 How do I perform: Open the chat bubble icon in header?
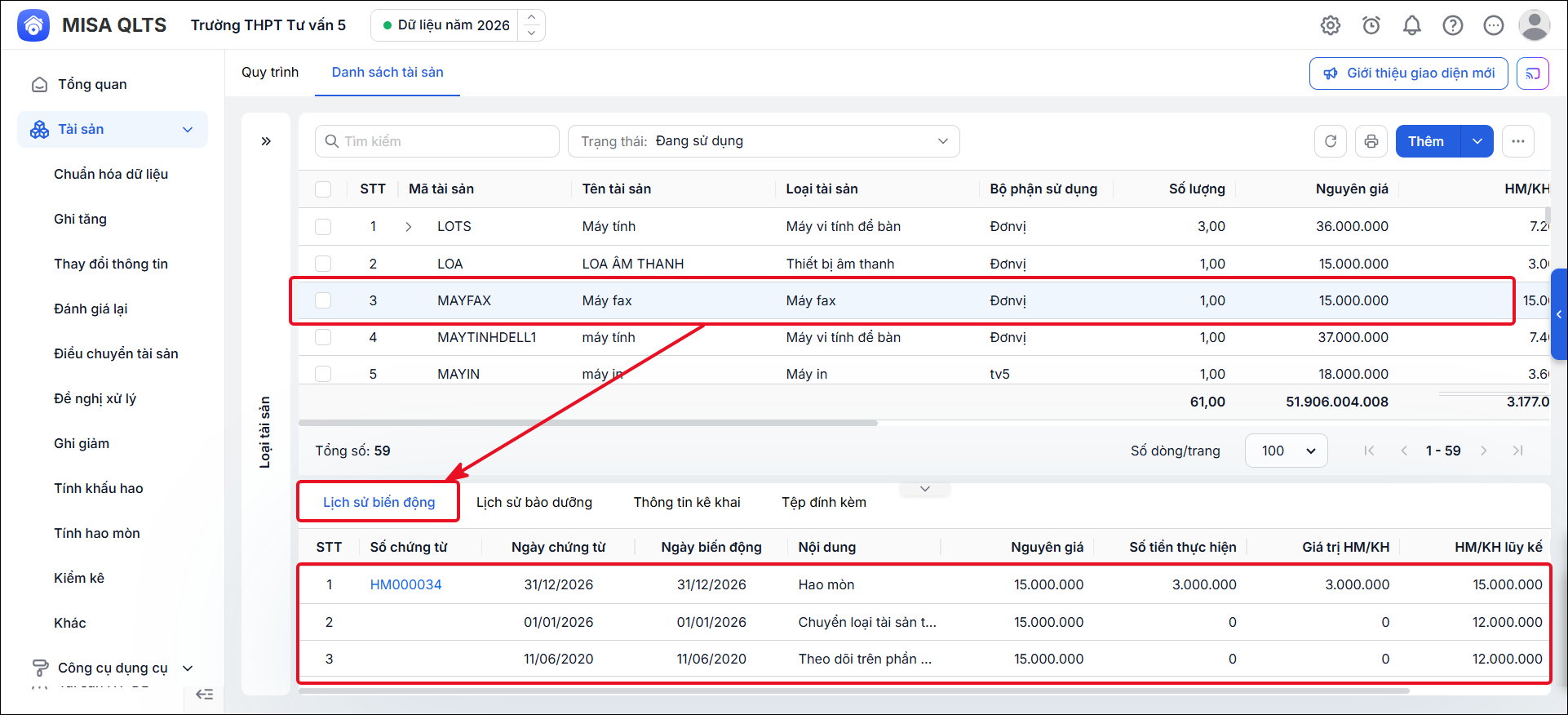[x=1494, y=25]
